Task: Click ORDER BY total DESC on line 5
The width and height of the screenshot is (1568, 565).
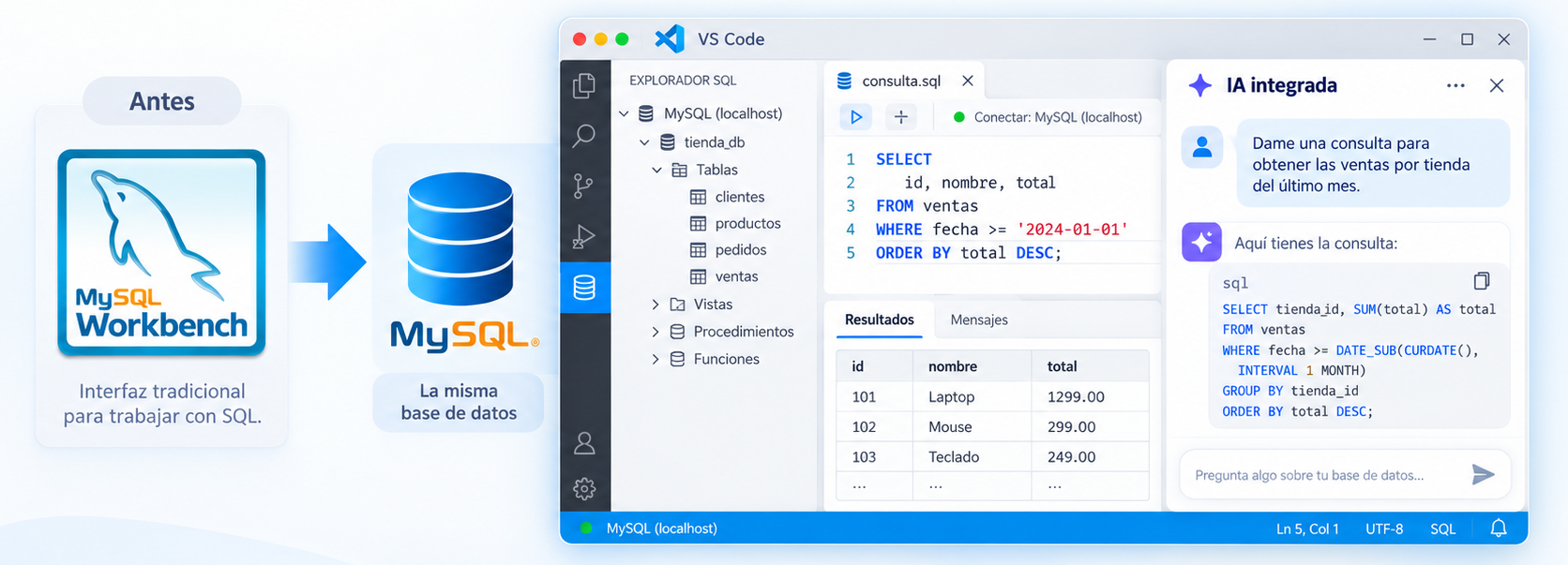Action: (969, 253)
